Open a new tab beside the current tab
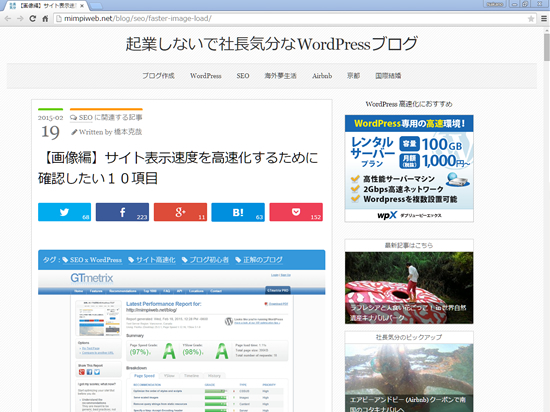This screenshot has width=550, height=412. coord(96,6)
